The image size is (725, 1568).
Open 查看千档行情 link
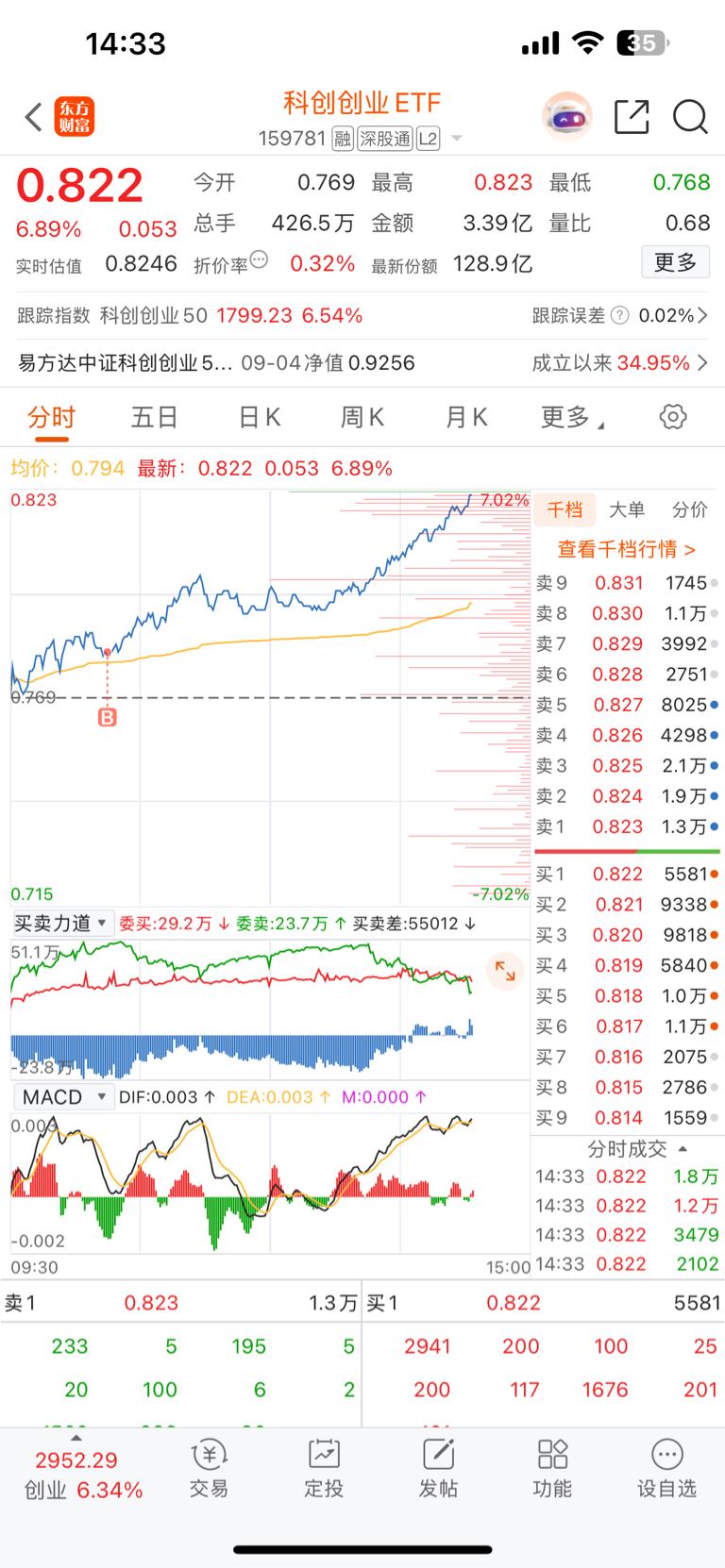[x=627, y=549]
